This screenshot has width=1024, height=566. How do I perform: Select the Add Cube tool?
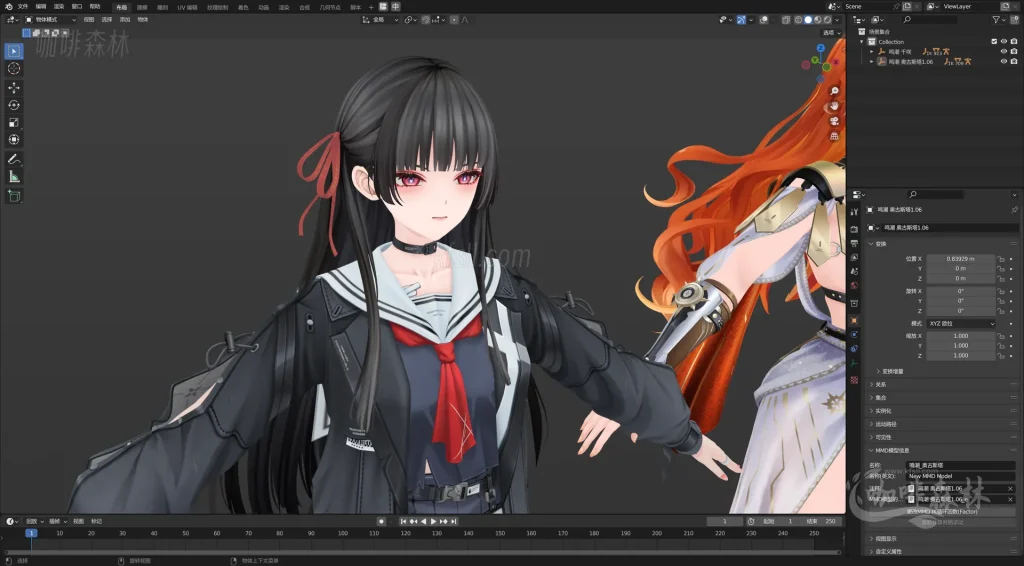tap(14, 196)
